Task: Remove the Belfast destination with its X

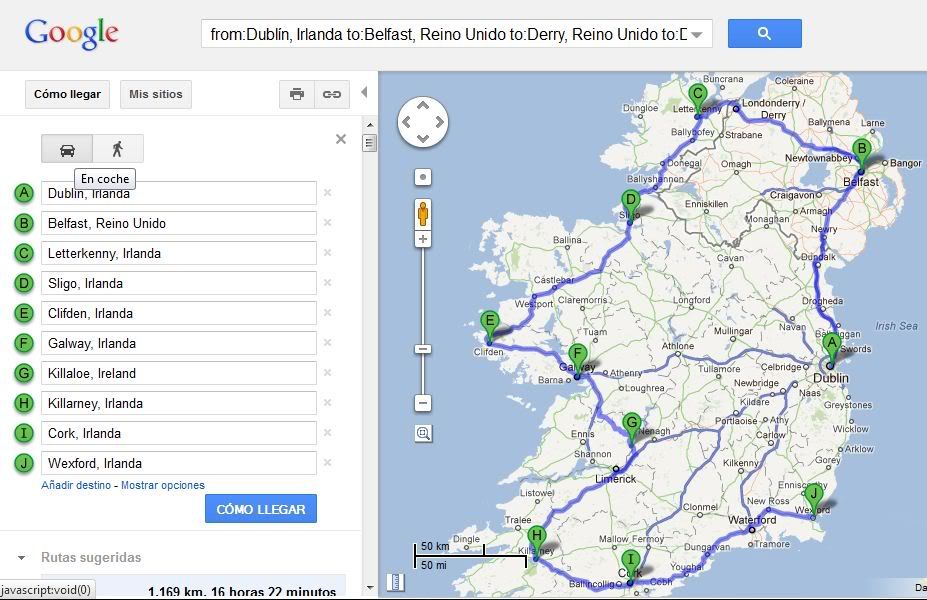Action: 328,223
